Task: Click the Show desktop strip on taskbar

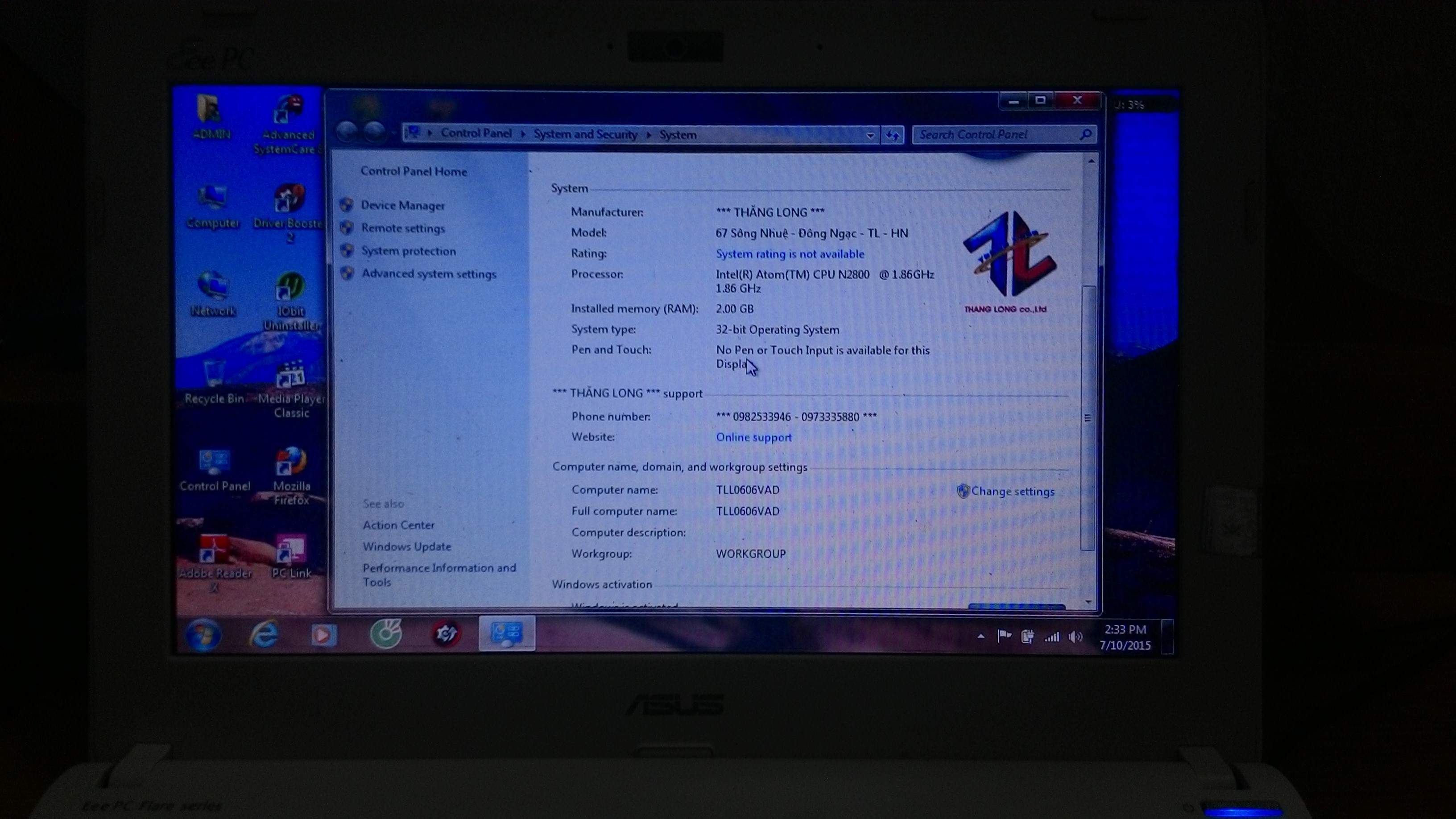Action: 1167,637
